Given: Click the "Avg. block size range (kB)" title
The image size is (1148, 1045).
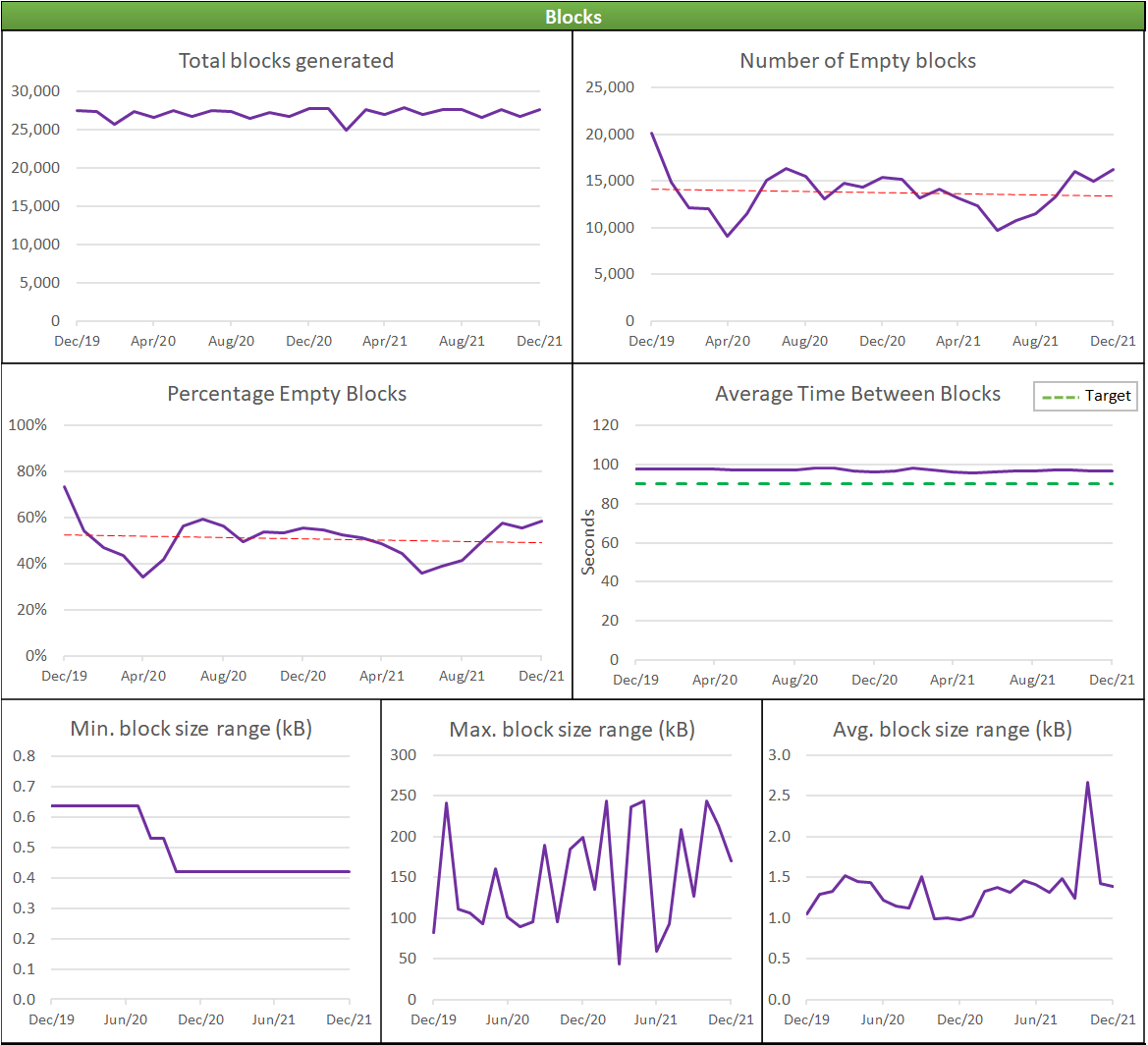Looking at the screenshot, I should coord(953,730).
